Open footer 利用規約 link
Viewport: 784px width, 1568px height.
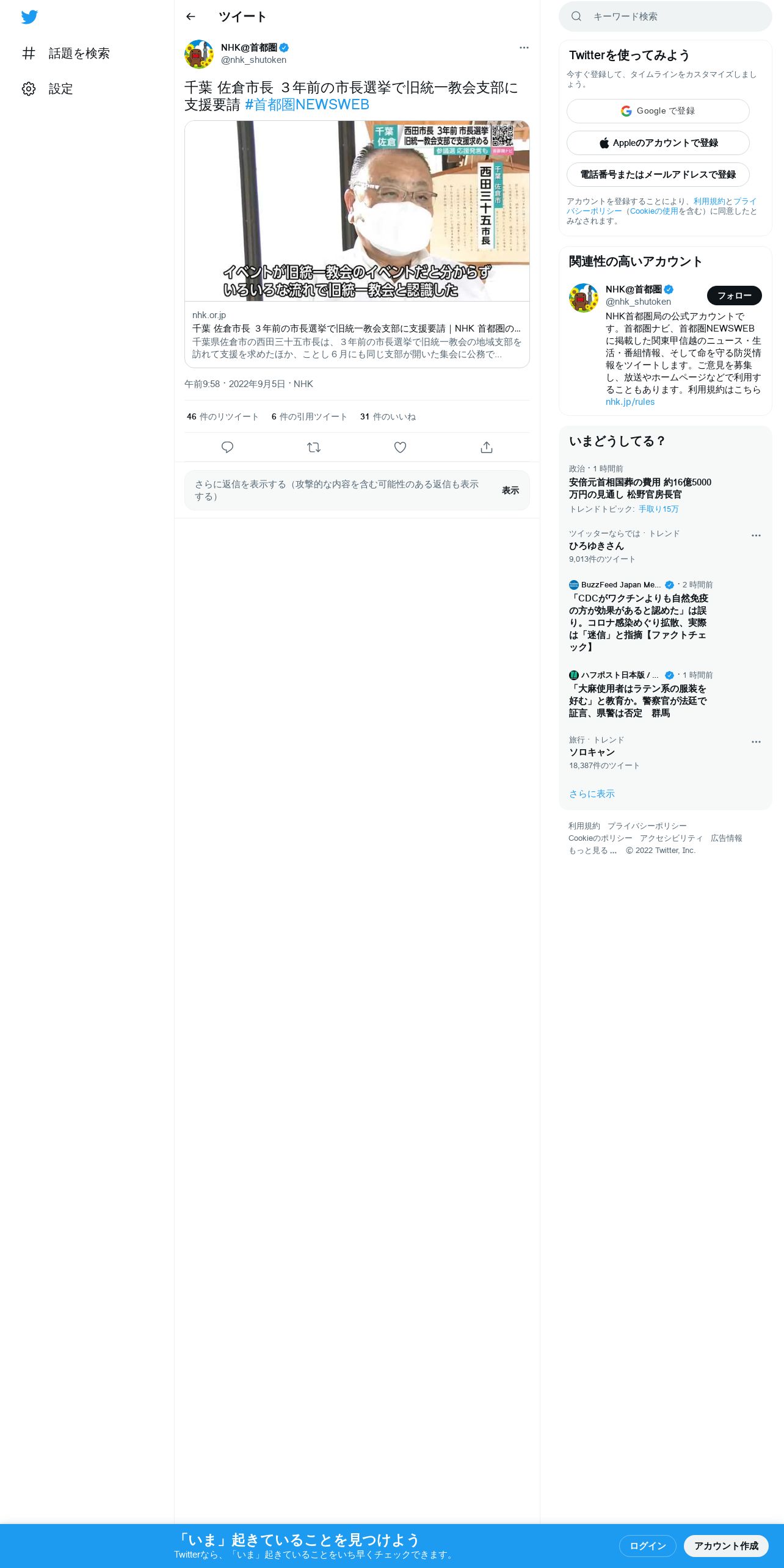(x=584, y=826)
